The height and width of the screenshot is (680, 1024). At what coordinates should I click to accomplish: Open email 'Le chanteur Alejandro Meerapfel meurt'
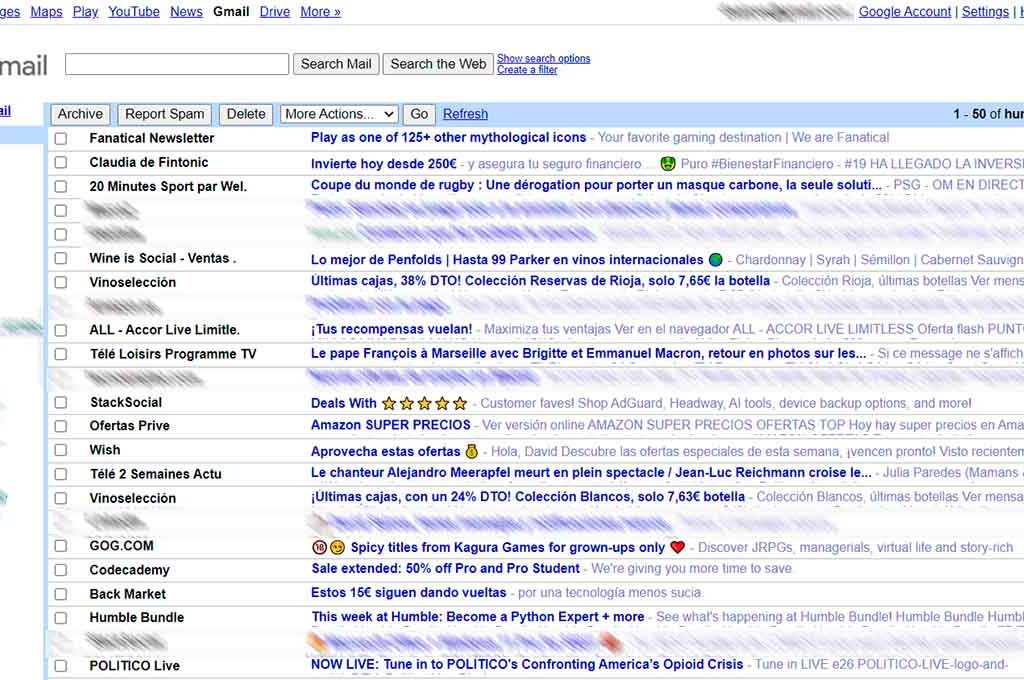591,473
